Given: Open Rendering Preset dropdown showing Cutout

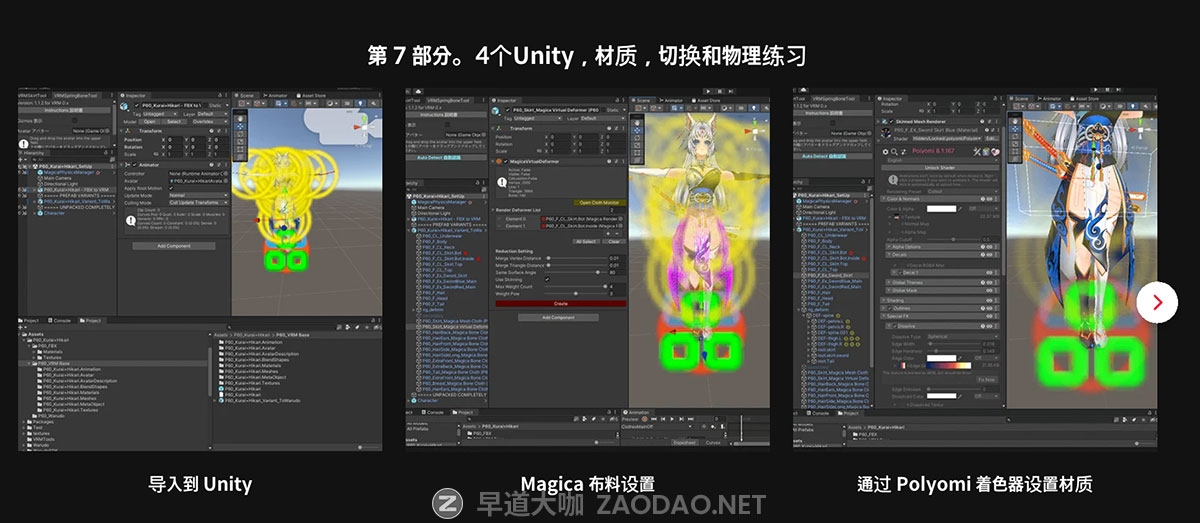Looking at the screenshot, I should [x=962, y=192].
